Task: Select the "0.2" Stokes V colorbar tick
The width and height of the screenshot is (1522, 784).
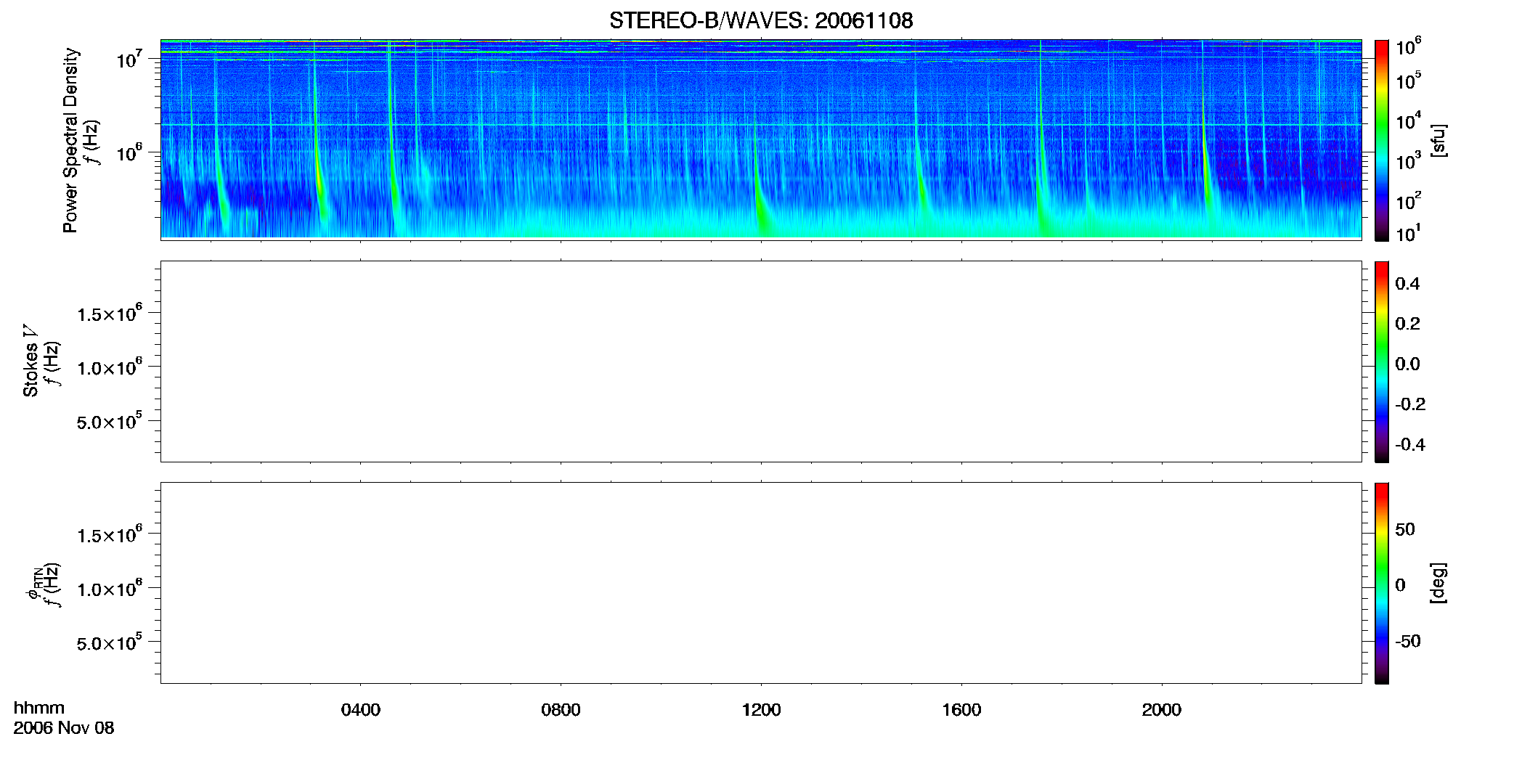Action: click(1407, 324)
